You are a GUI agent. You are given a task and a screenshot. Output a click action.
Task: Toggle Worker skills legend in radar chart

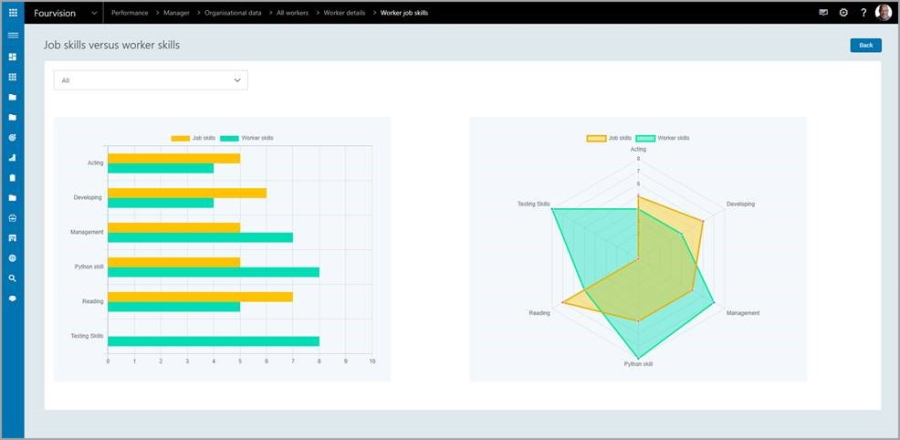point(663,138)
